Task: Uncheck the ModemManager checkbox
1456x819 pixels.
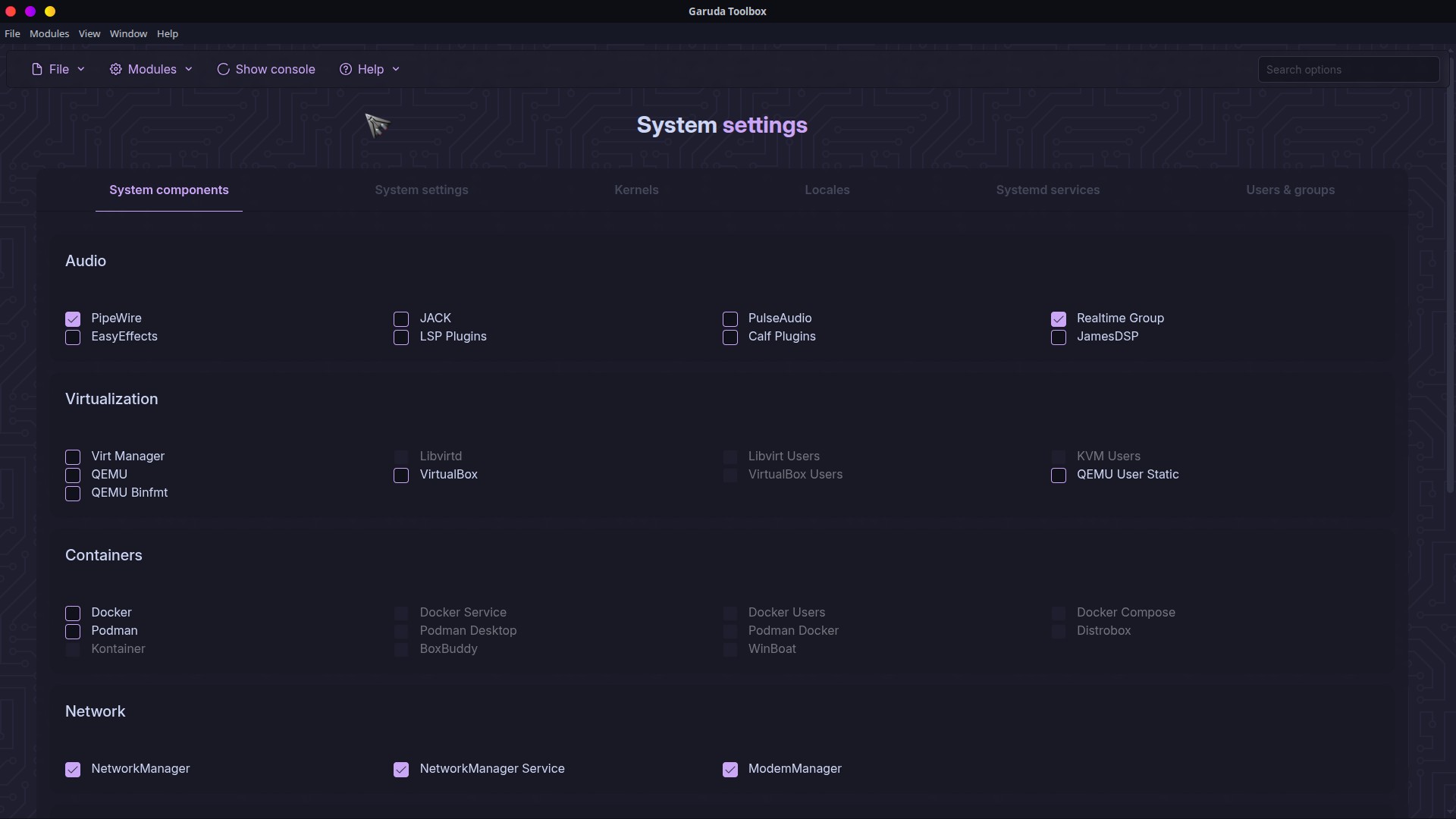Action: [730, 769]
